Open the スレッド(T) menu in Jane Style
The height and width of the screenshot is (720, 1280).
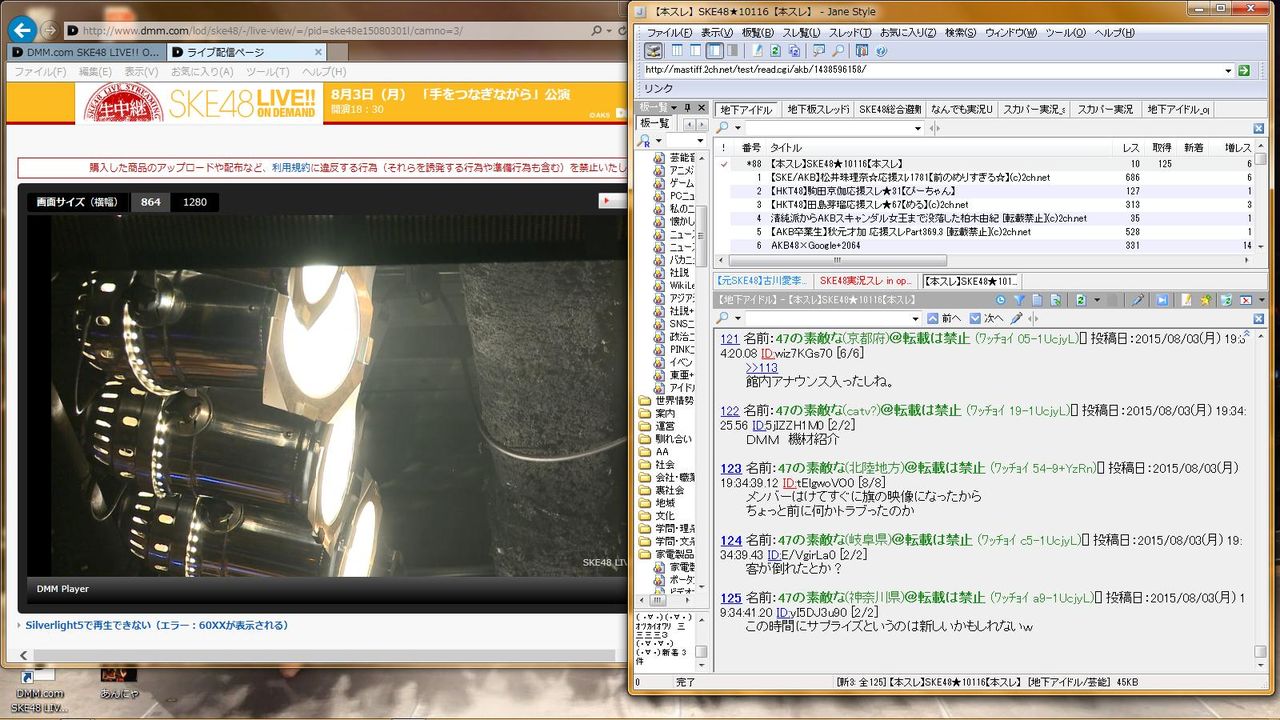[849, 33]
